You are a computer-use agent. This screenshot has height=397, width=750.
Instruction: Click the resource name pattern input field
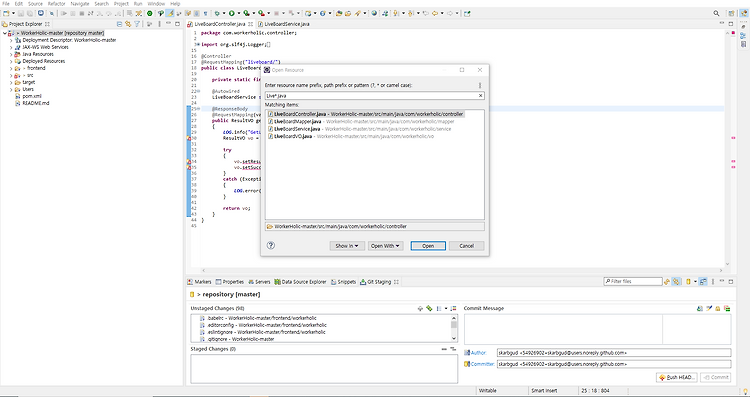(x=375, y=96)
